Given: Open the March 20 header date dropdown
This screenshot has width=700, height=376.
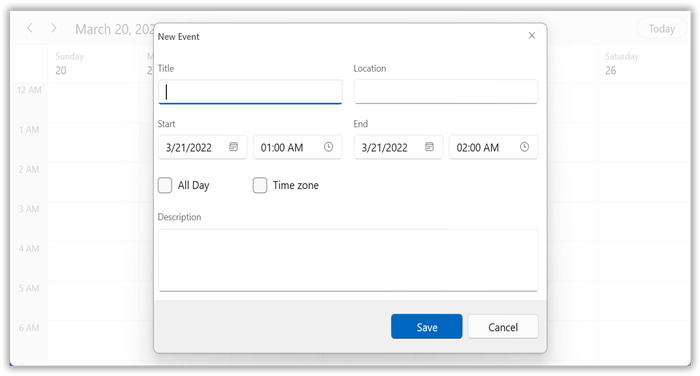Looking at the screenshot, I should click(x=115, y=29).
